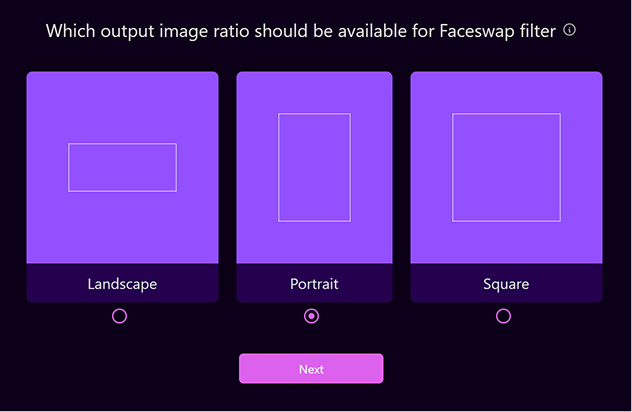This screenshot has height=412, width=632.
Task: Click the Portrait label text
Action: coord(314,284)
